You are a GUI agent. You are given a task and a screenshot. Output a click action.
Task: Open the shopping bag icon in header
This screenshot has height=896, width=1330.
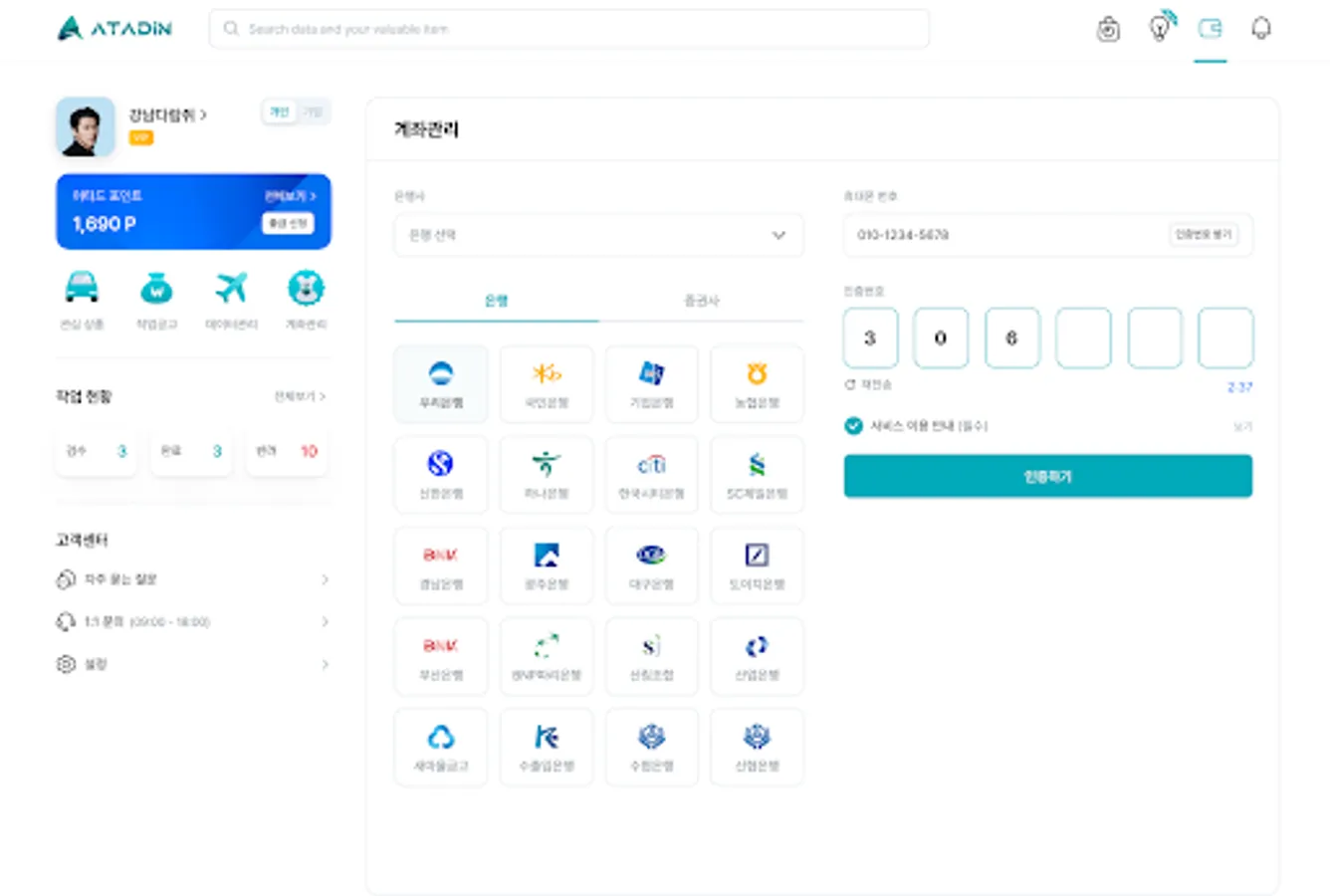pyautogui.click(x=1108, y=29)
